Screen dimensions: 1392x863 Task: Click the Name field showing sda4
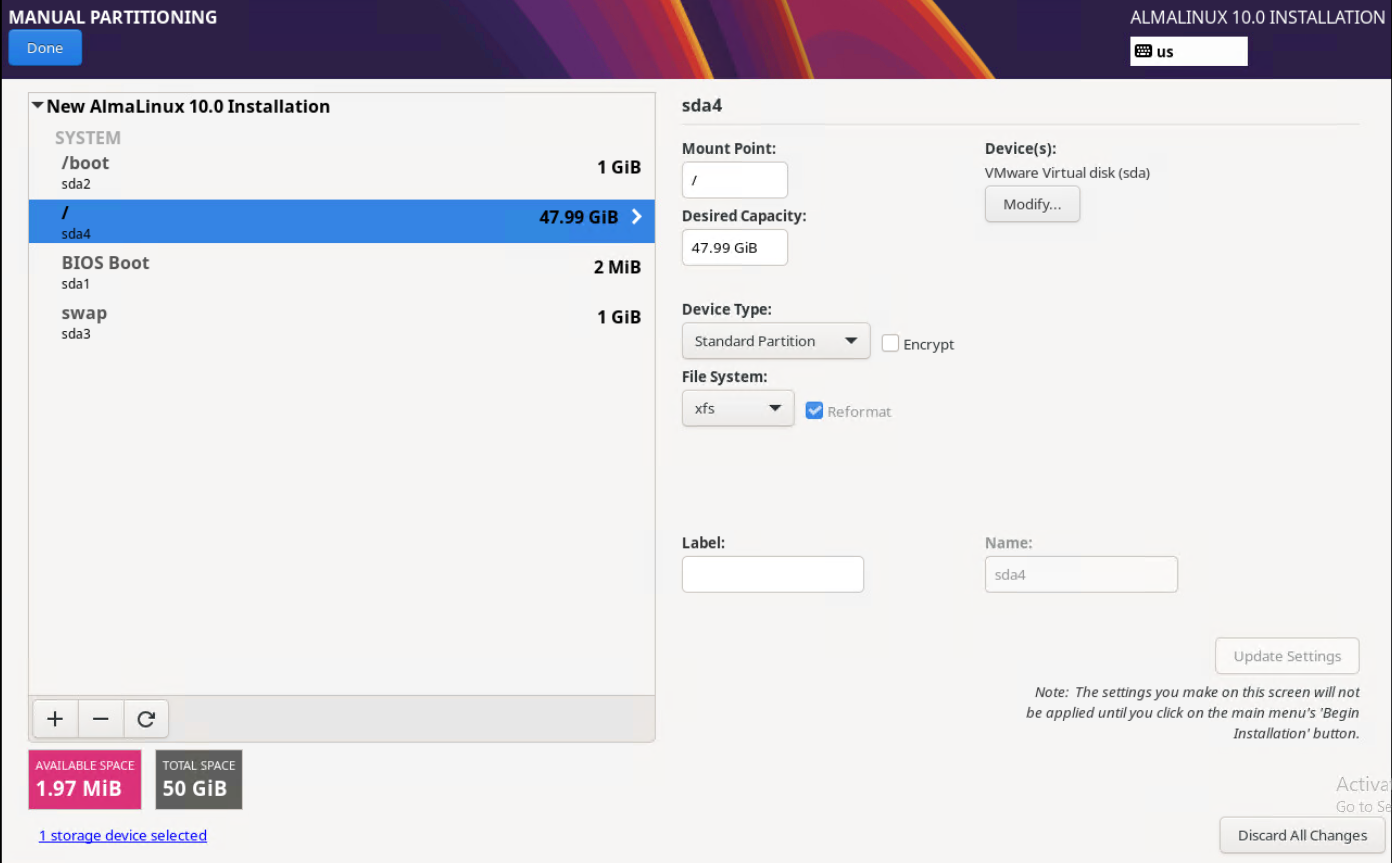[1081, 574]
